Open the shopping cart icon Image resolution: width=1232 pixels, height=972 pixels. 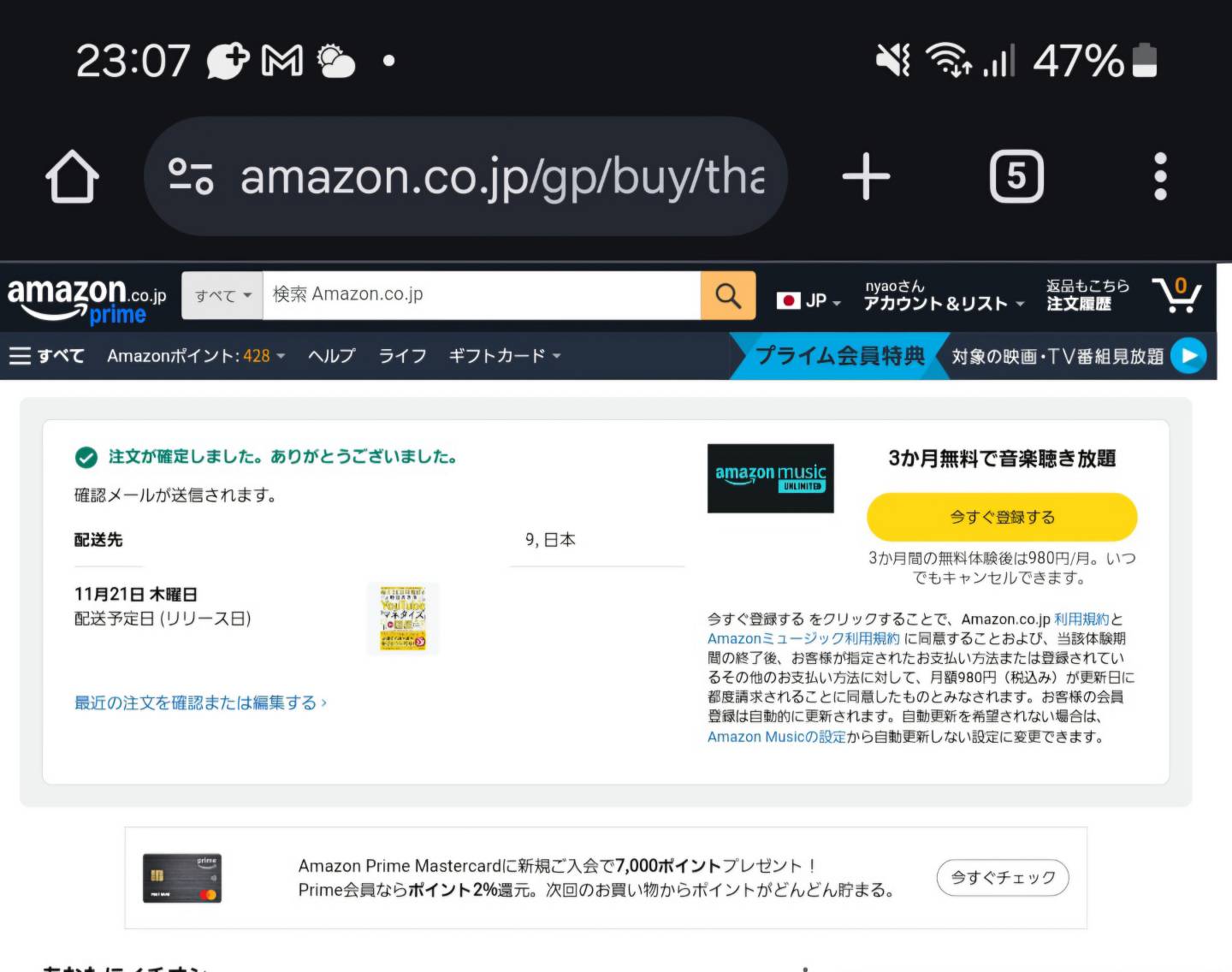click(1176, 295)
